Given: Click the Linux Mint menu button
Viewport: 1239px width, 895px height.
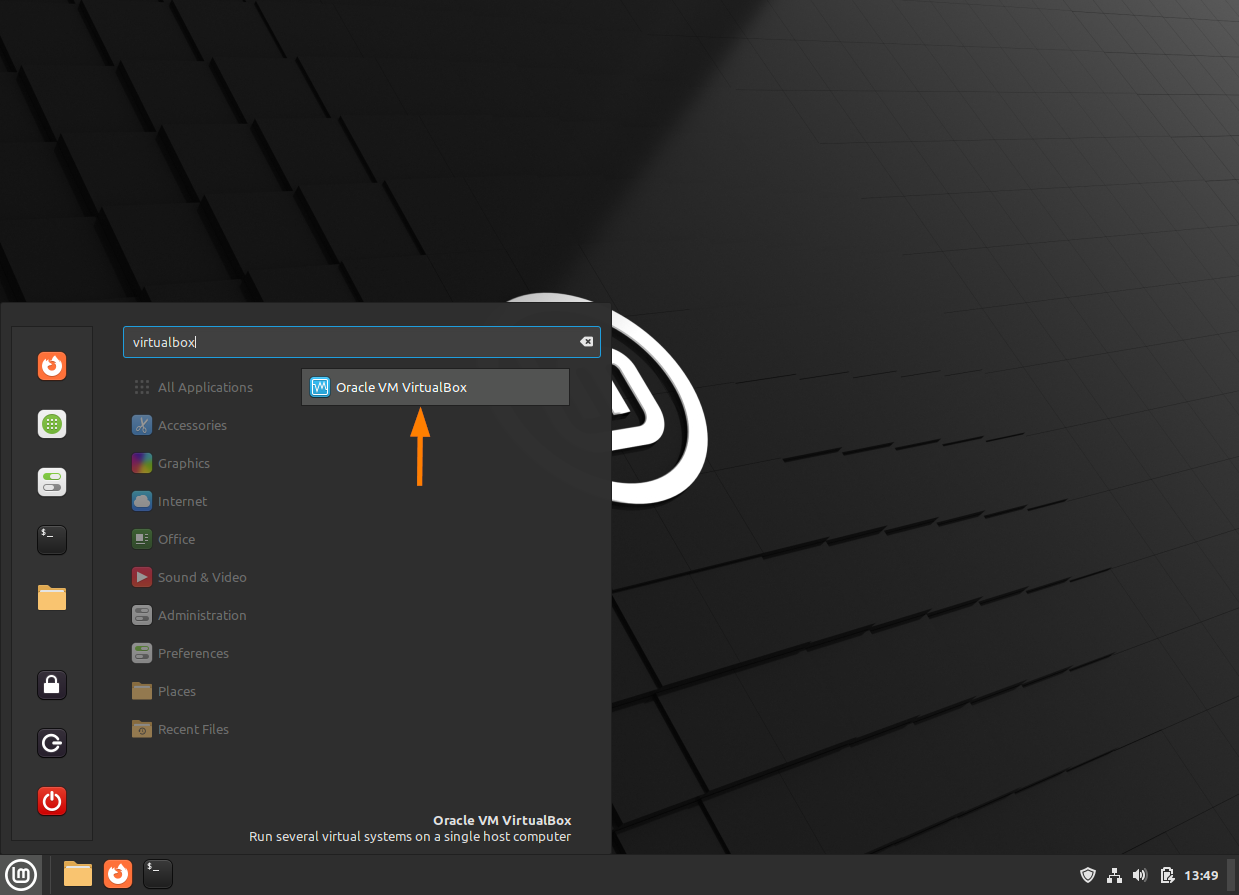Looking at the screenshot, I should pos(23,875).
